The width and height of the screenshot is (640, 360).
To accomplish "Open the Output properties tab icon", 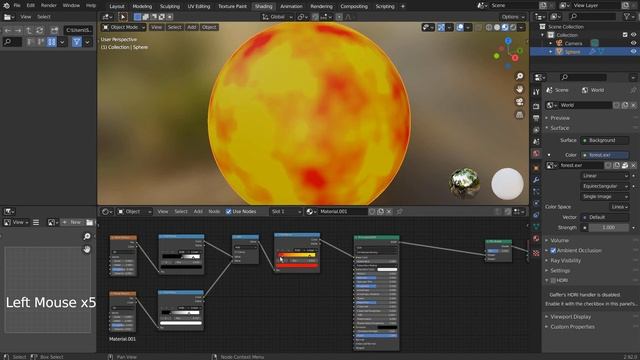I will coord(536,118).
